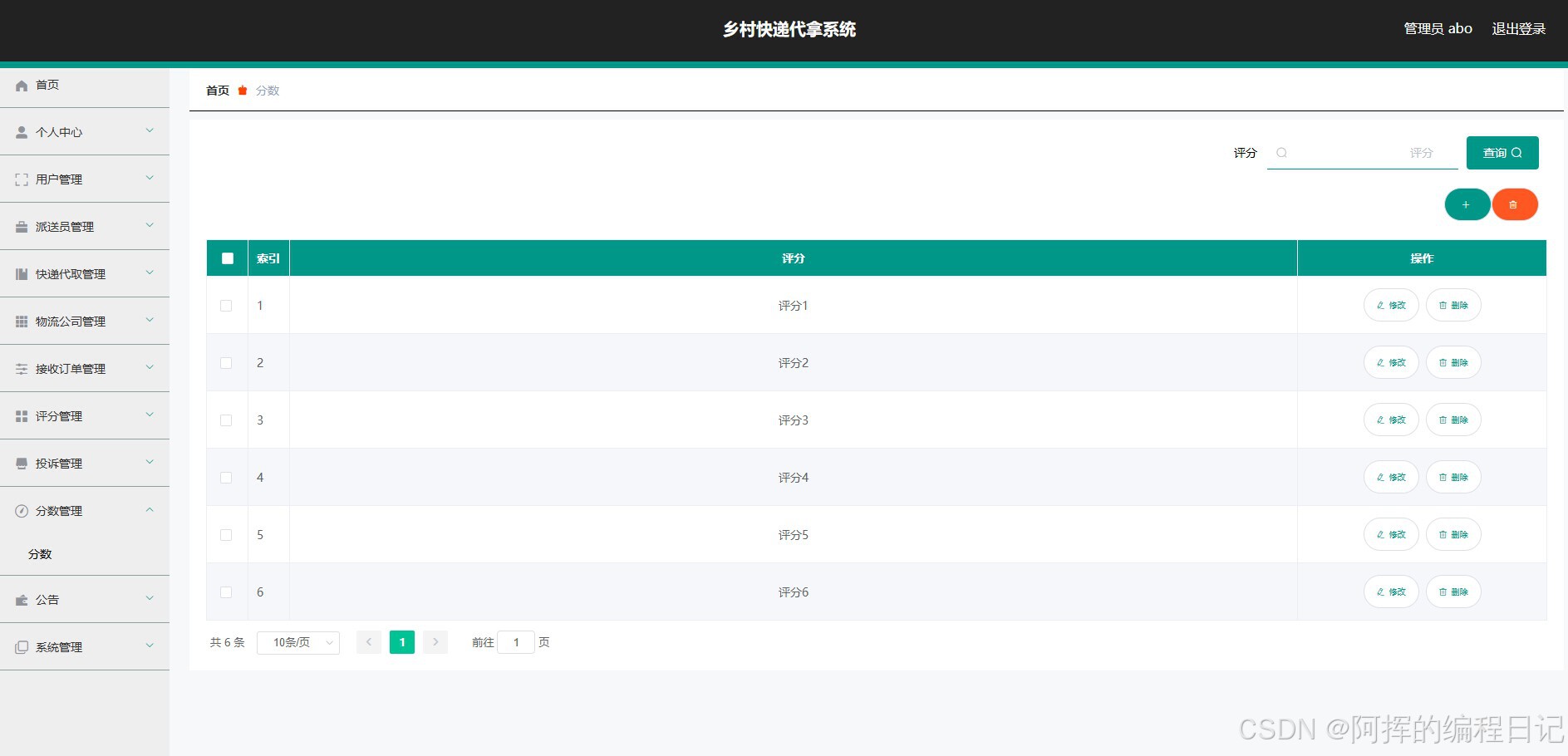Screen dimensions: 1568x756
Task: Expand the 接收订单管理 chevron
Action: pos(150,367)
